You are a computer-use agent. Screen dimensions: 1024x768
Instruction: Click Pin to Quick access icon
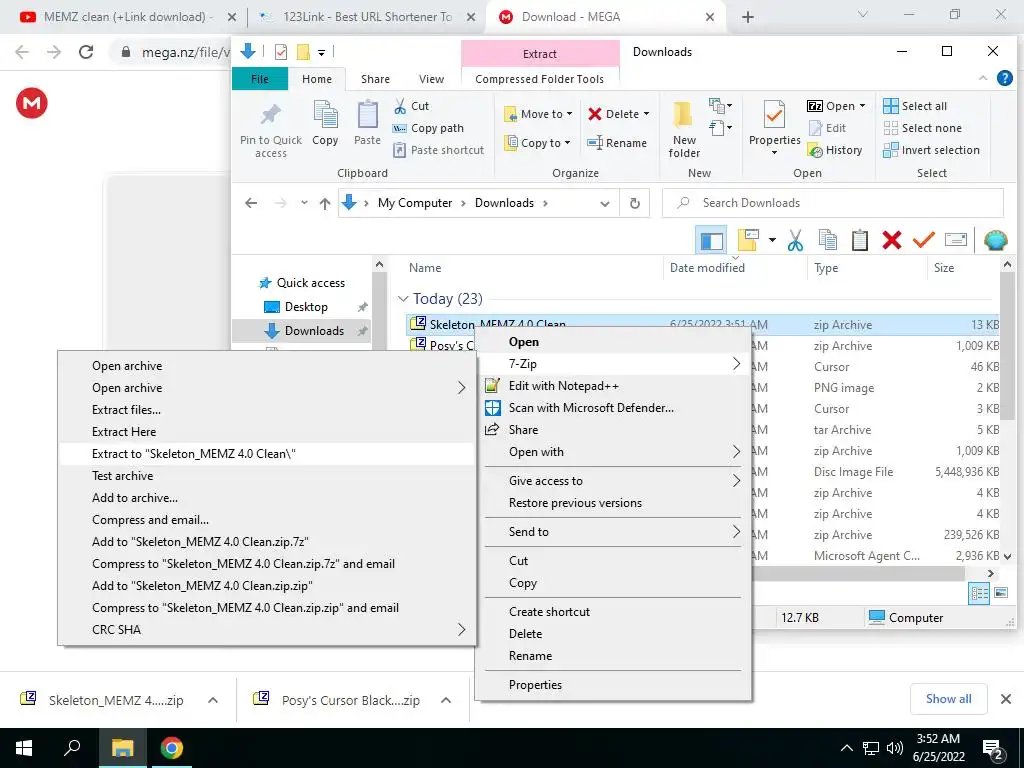pyautogui.click(x=270, y=115)
